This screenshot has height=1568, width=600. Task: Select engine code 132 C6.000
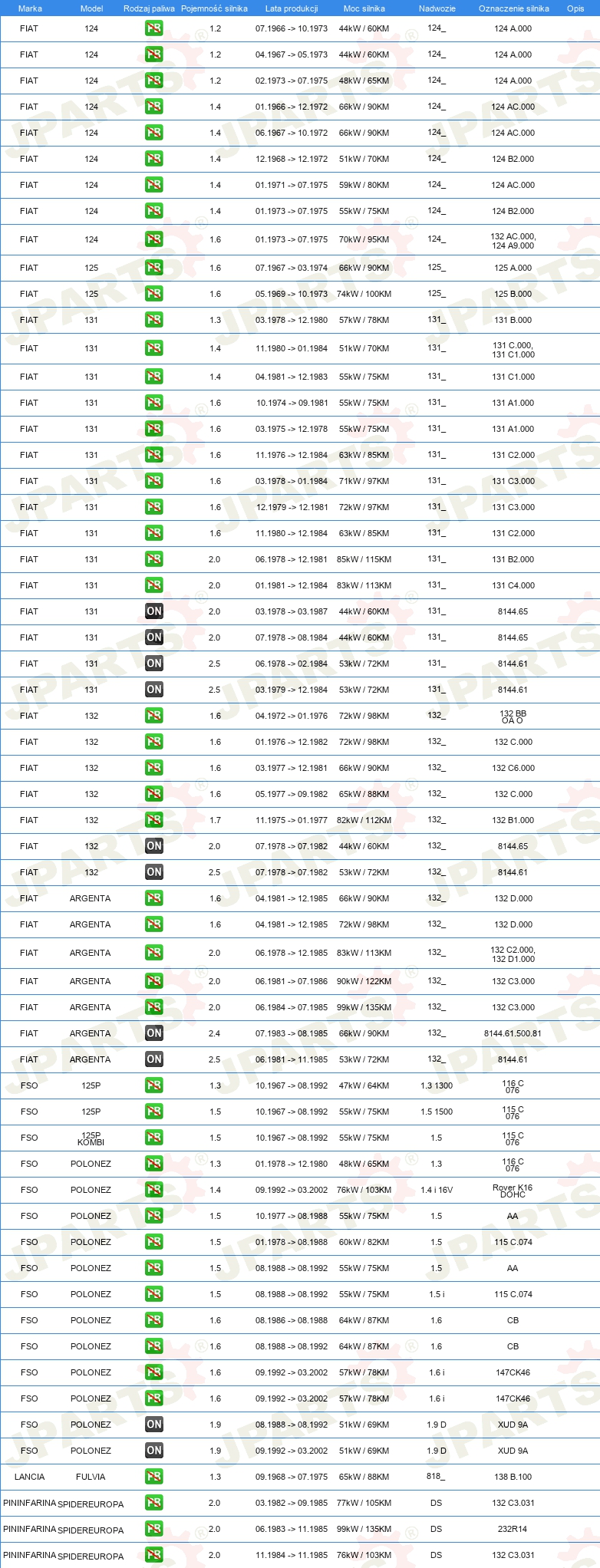click(x=513, y=768)
